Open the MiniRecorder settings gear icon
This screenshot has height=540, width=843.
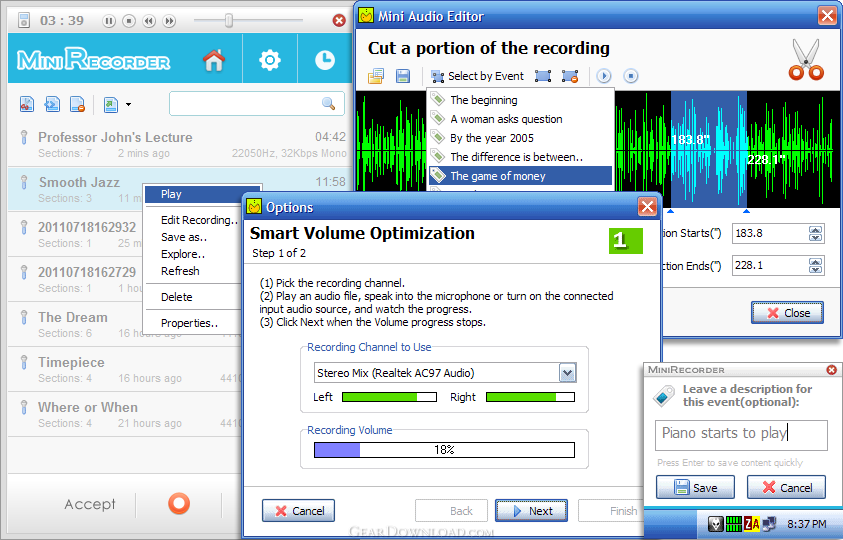270,60
